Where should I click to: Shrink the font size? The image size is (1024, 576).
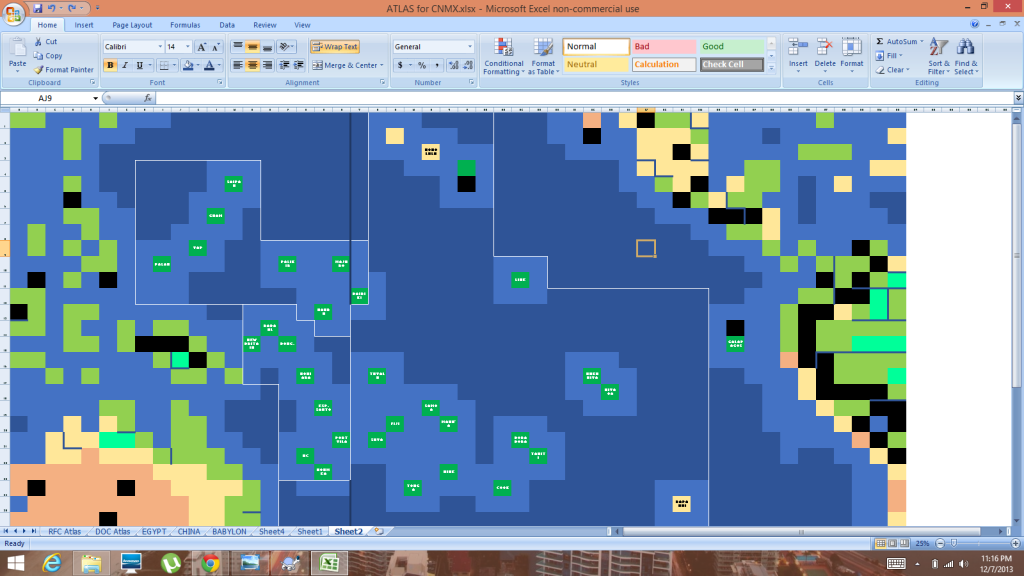[215, 47]
